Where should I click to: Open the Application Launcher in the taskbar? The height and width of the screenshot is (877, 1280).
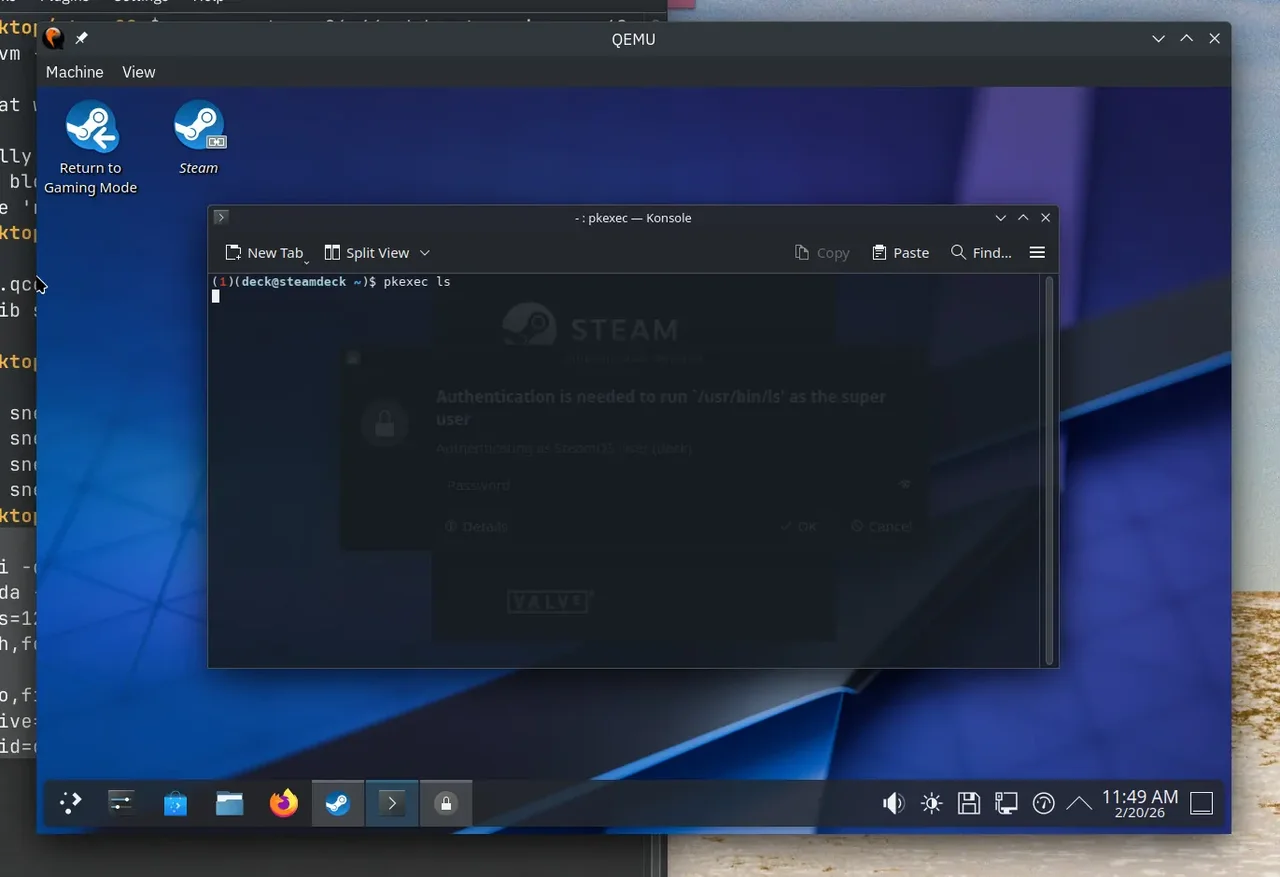click(x=70, y=803)
